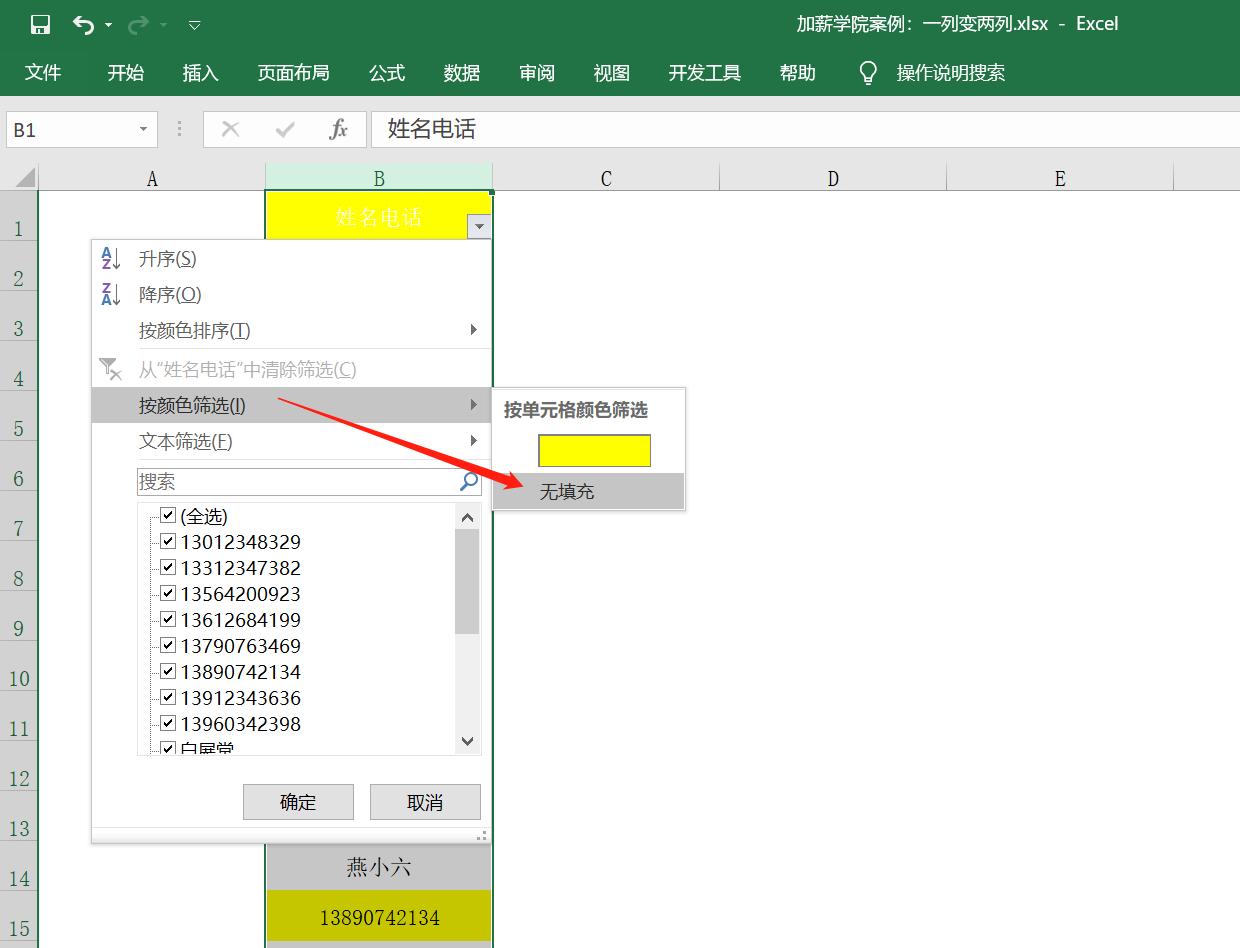The image size is (1240, 948).
Task: Click the 确定 confirm button
Action: (x=298, y=801)
